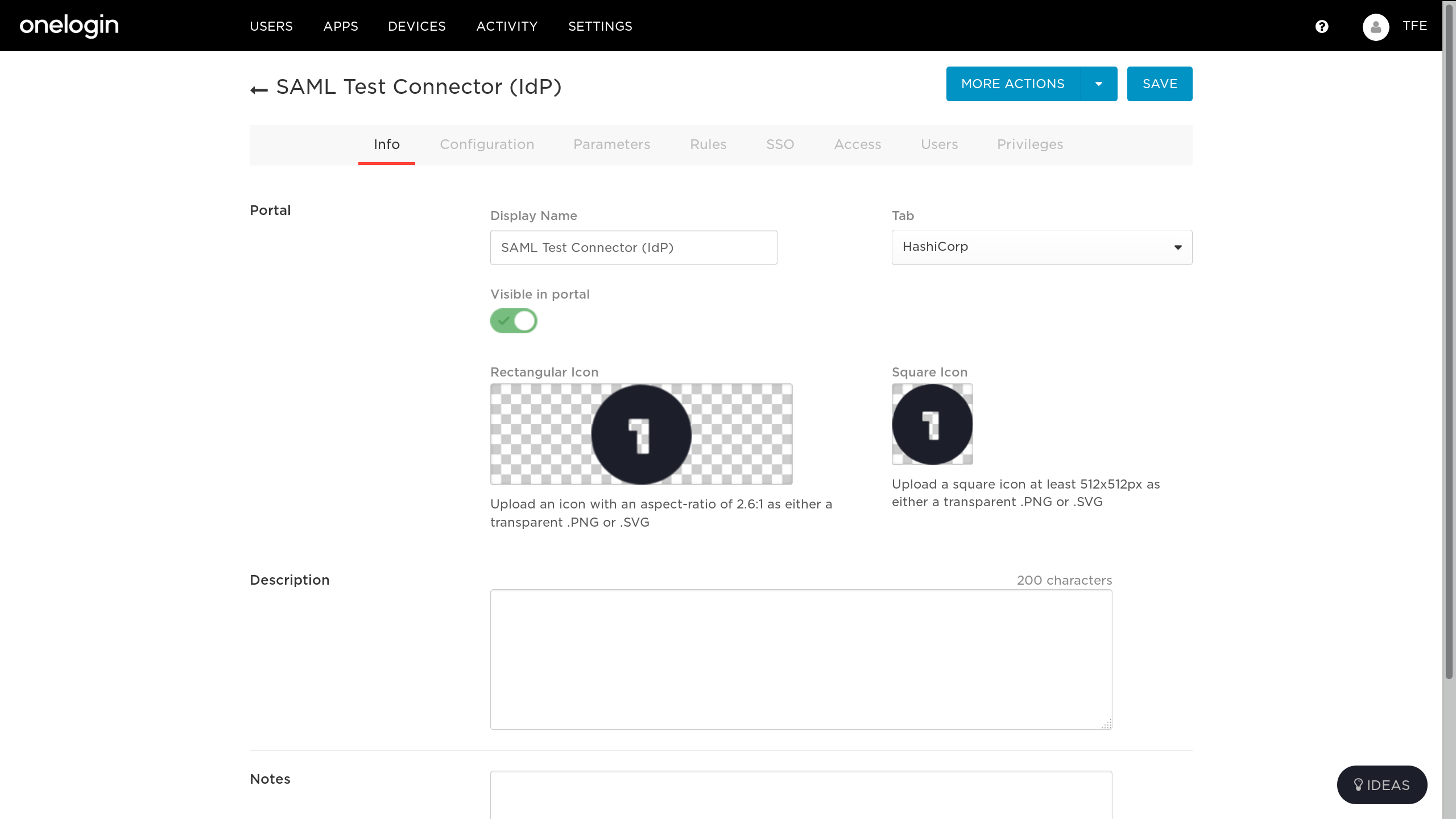
Task: Click the back arrow beside app title
Action: 259,90
